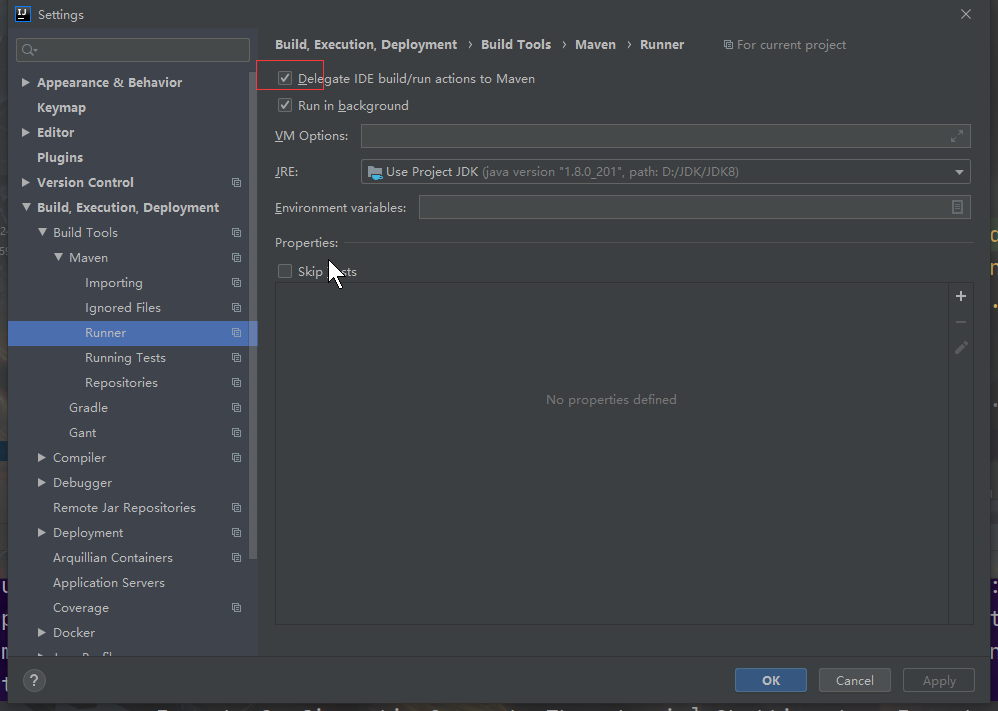Viewport: 998px width, 711px height.
Task: Click the project-level icon beside Ignored Files
Action: (x=237, y=307)
